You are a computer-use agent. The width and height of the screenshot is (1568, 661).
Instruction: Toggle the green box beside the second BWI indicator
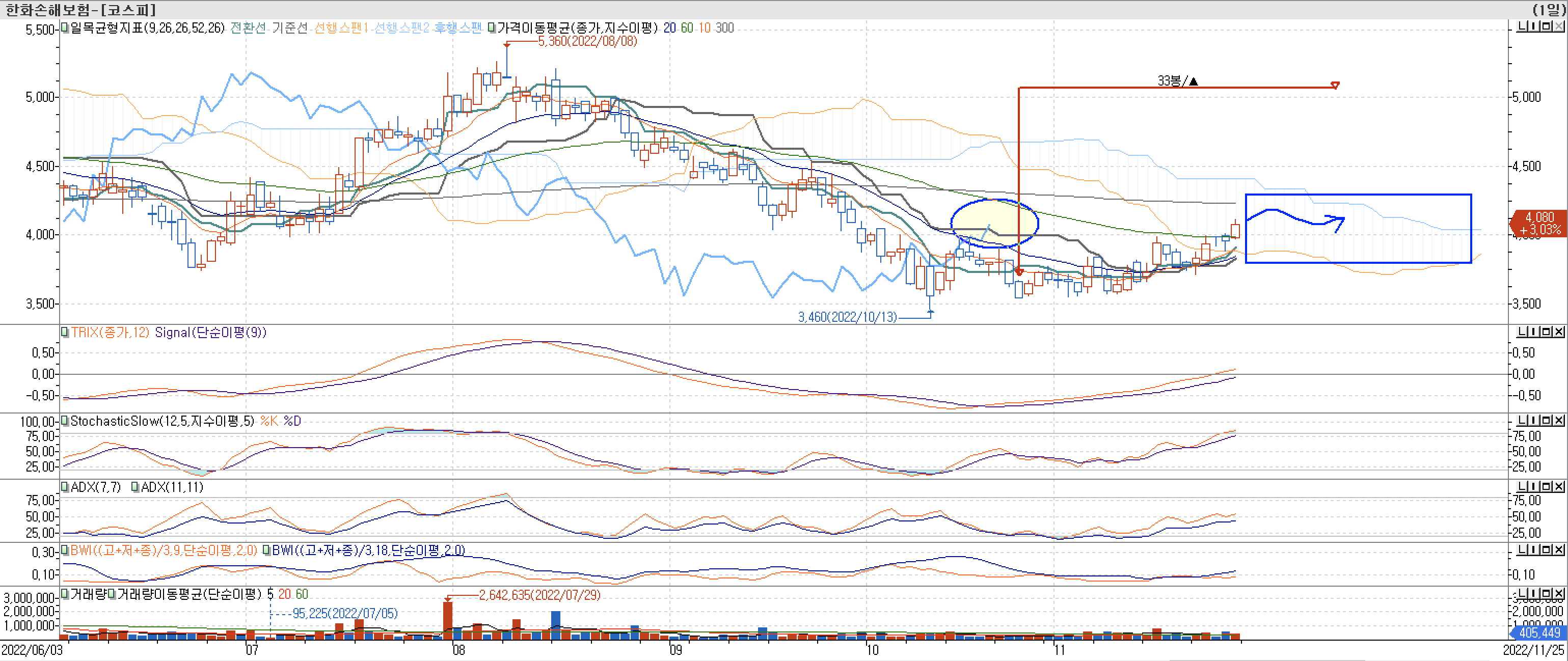(266, 550)
